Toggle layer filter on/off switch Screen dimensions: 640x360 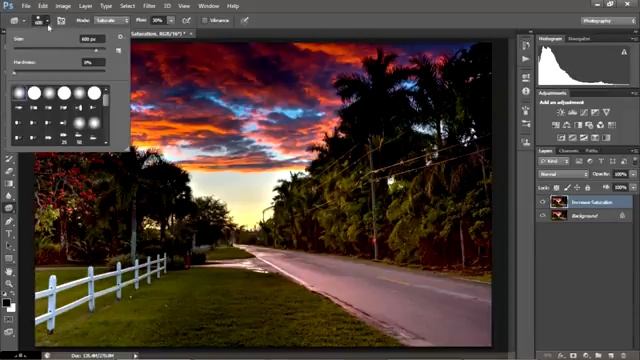pos(635,162)
